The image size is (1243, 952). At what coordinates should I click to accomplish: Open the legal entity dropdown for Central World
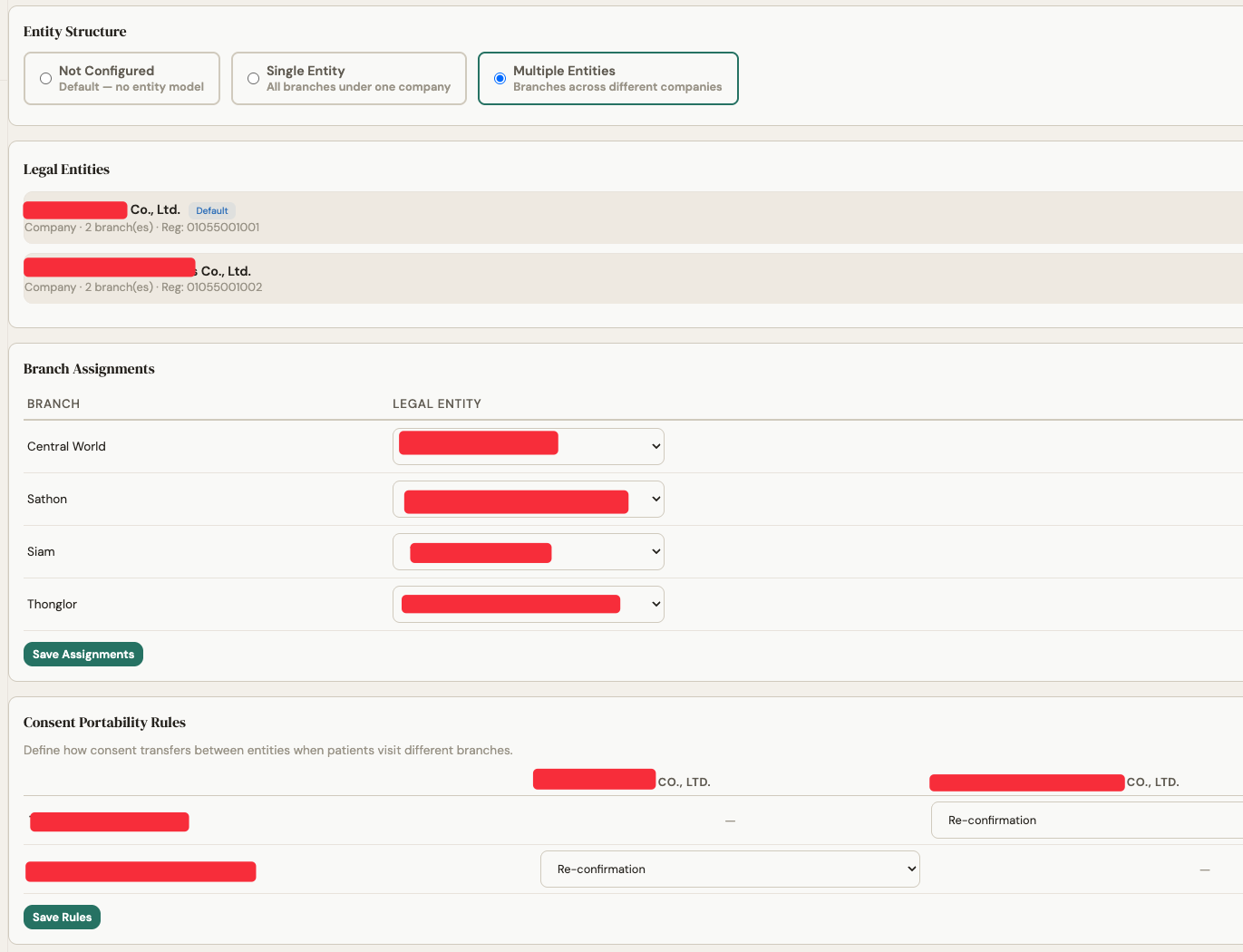528,446
